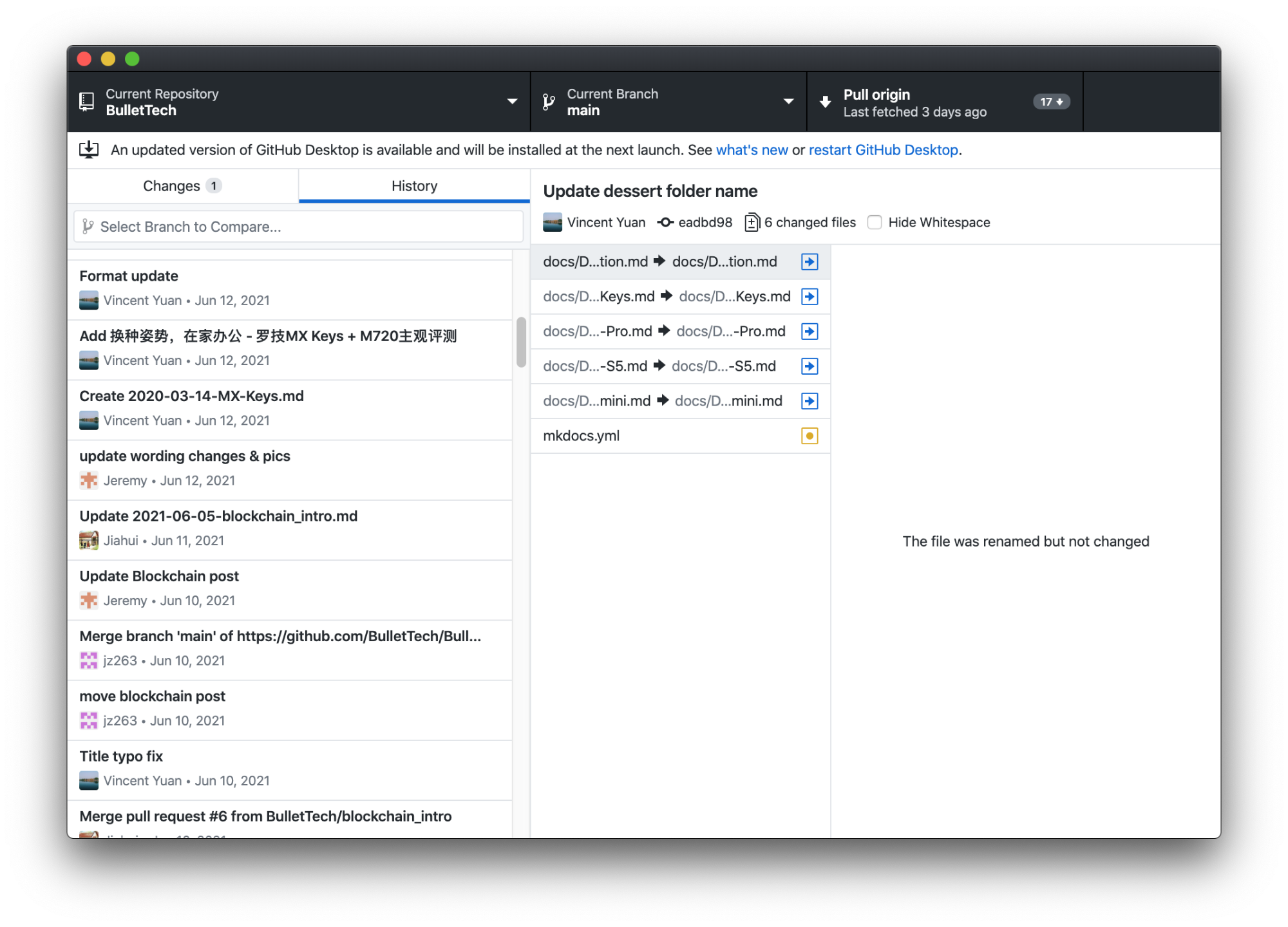Click modified status icon for mkdocs.yml

click(x=810, y=435)
